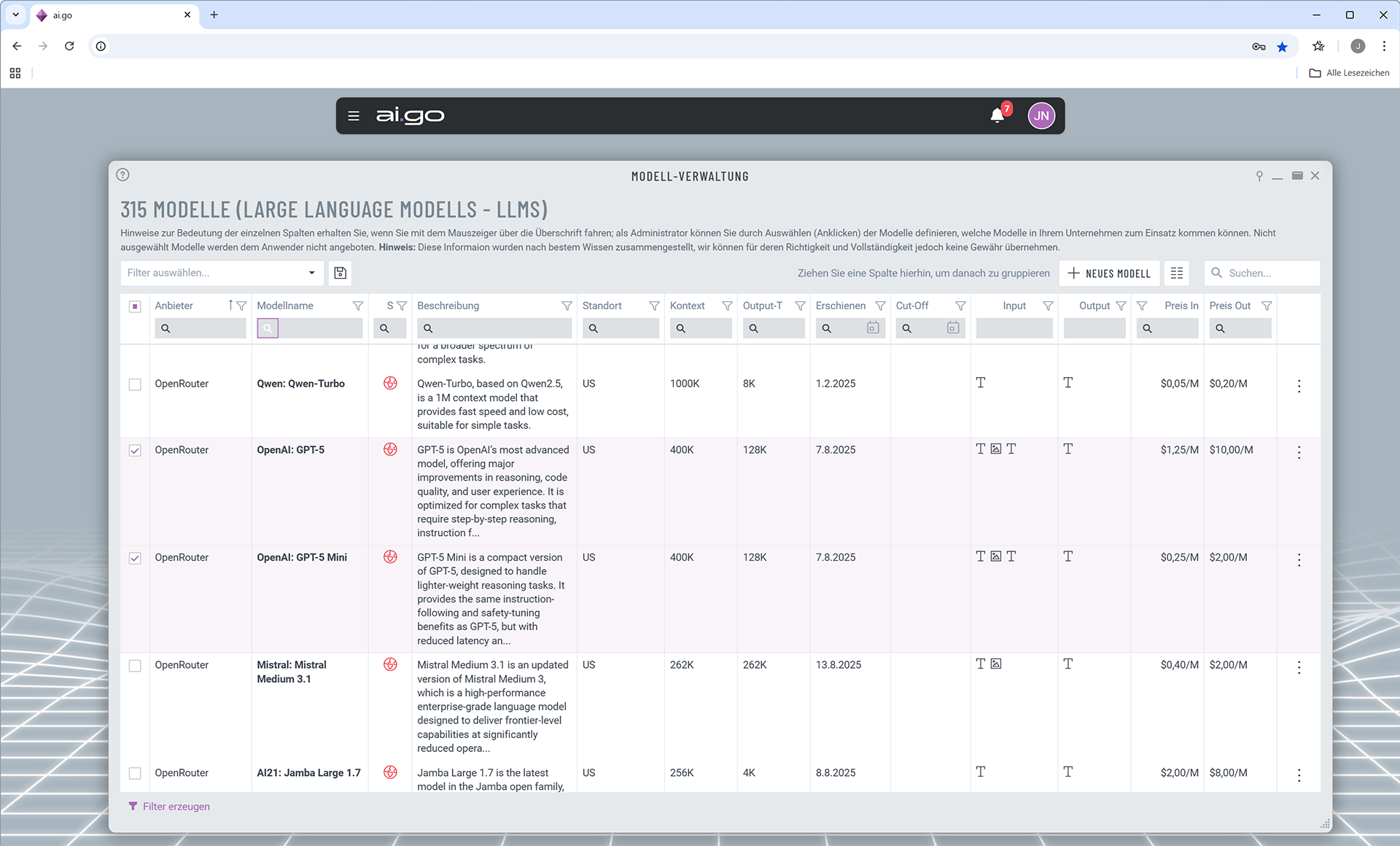Save the current filter with disk icon

coord(340,273)
